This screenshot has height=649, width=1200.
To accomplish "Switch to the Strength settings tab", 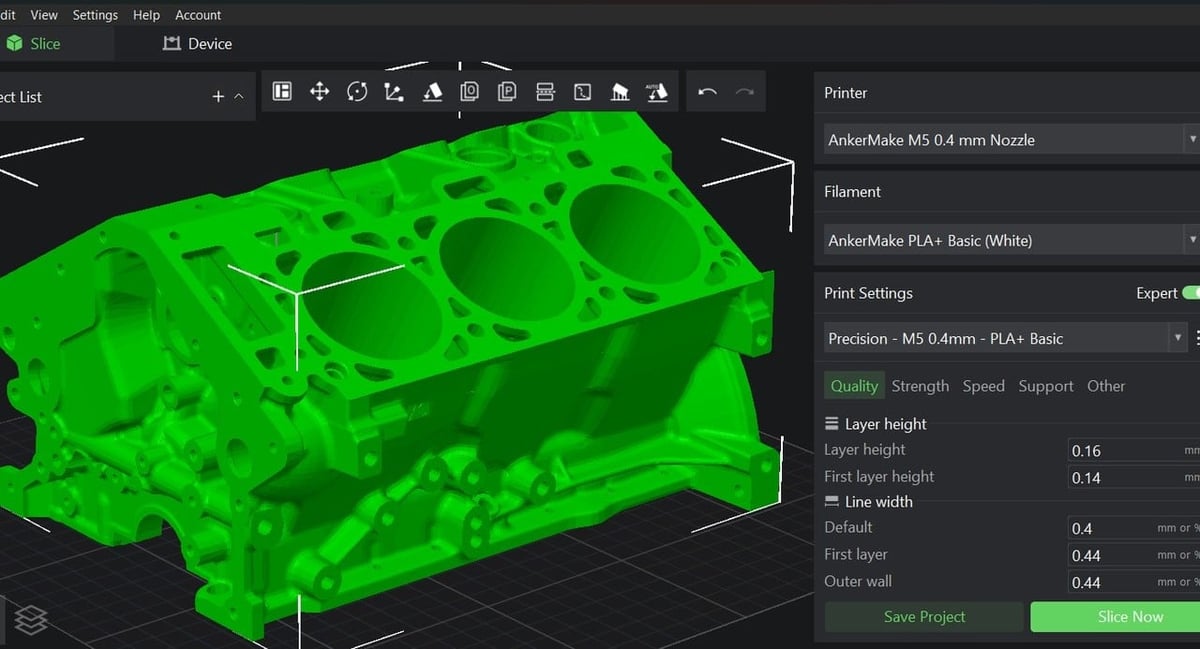I will click(920, 385).
